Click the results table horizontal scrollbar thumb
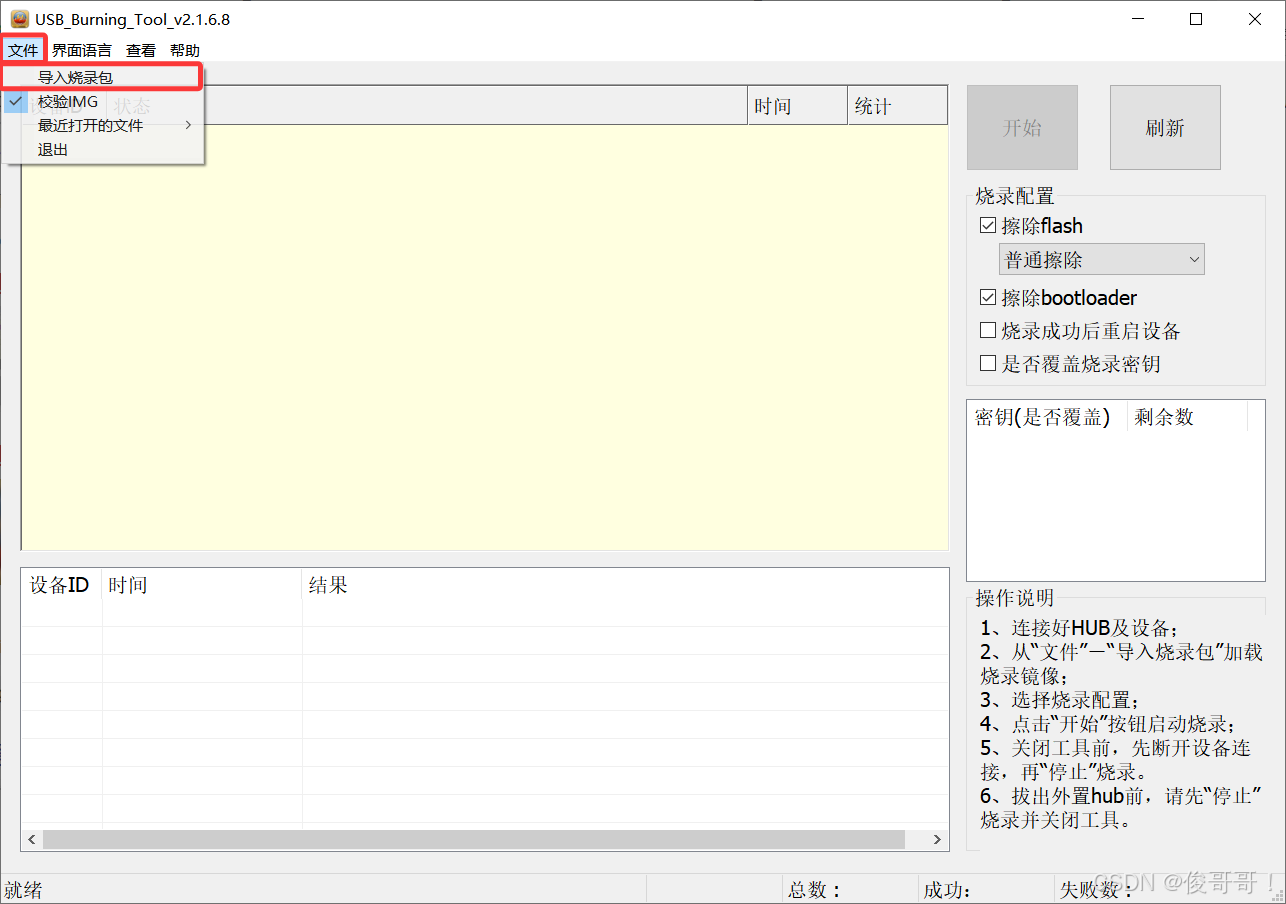 (473, 839)
